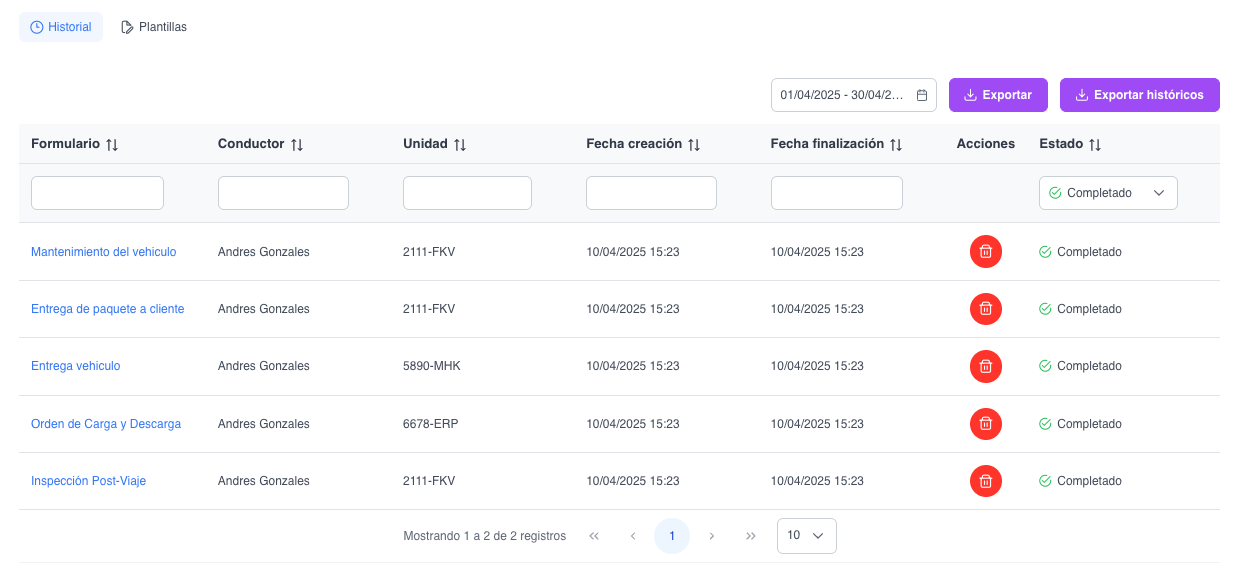Image resolution: width=1240 pixels, height=581 pixels.
Task: Open calendar icon in date range field
Action: point(922,95)
